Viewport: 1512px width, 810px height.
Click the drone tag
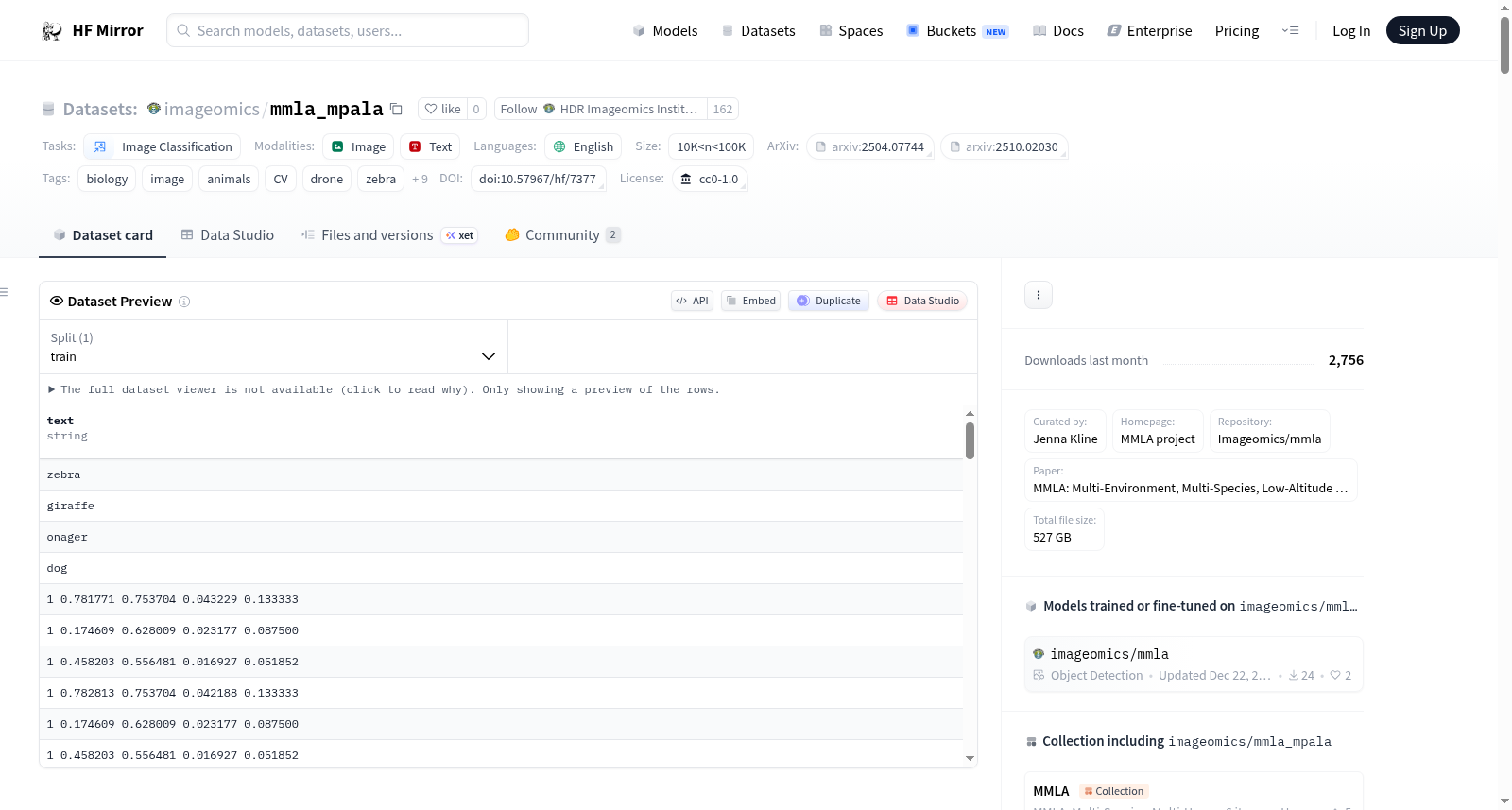pos(327,179)
